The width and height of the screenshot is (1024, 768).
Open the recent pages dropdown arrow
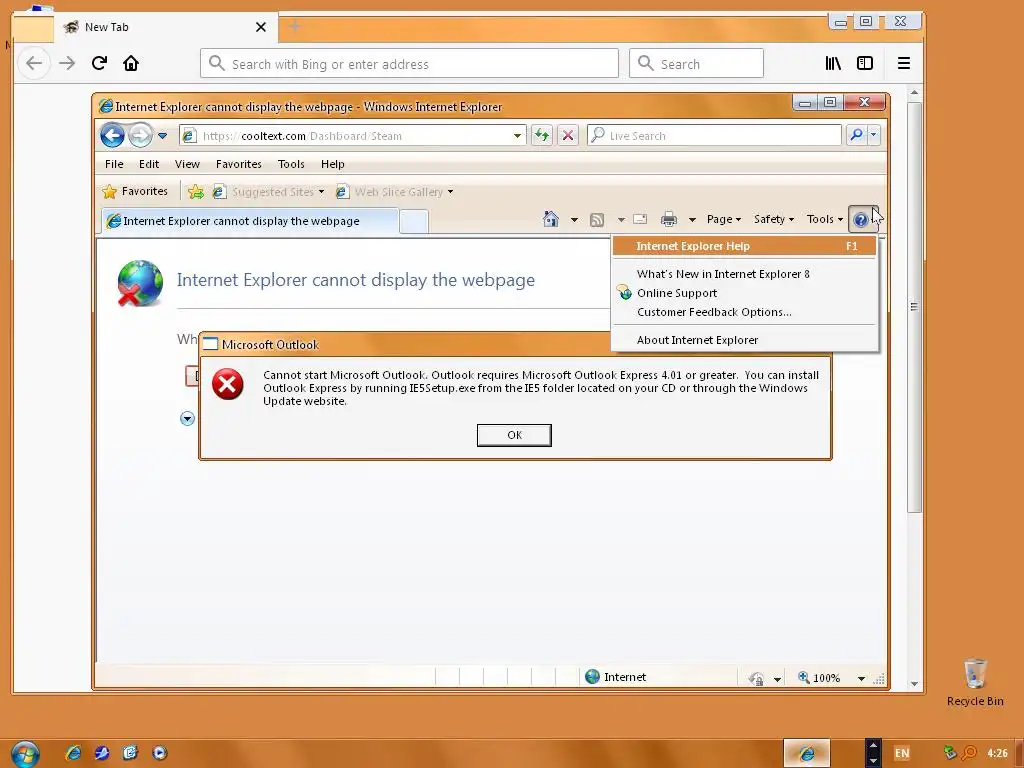pyautogui.click(x=163, y=136)
